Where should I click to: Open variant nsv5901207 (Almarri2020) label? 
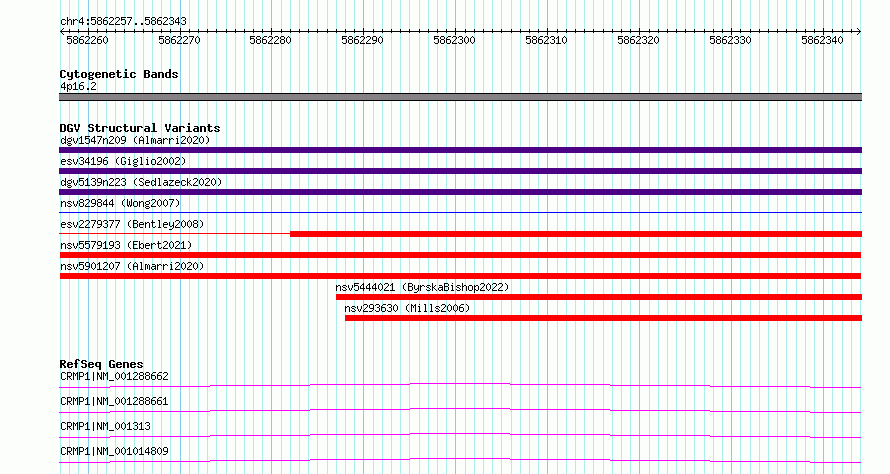(132, 266)
